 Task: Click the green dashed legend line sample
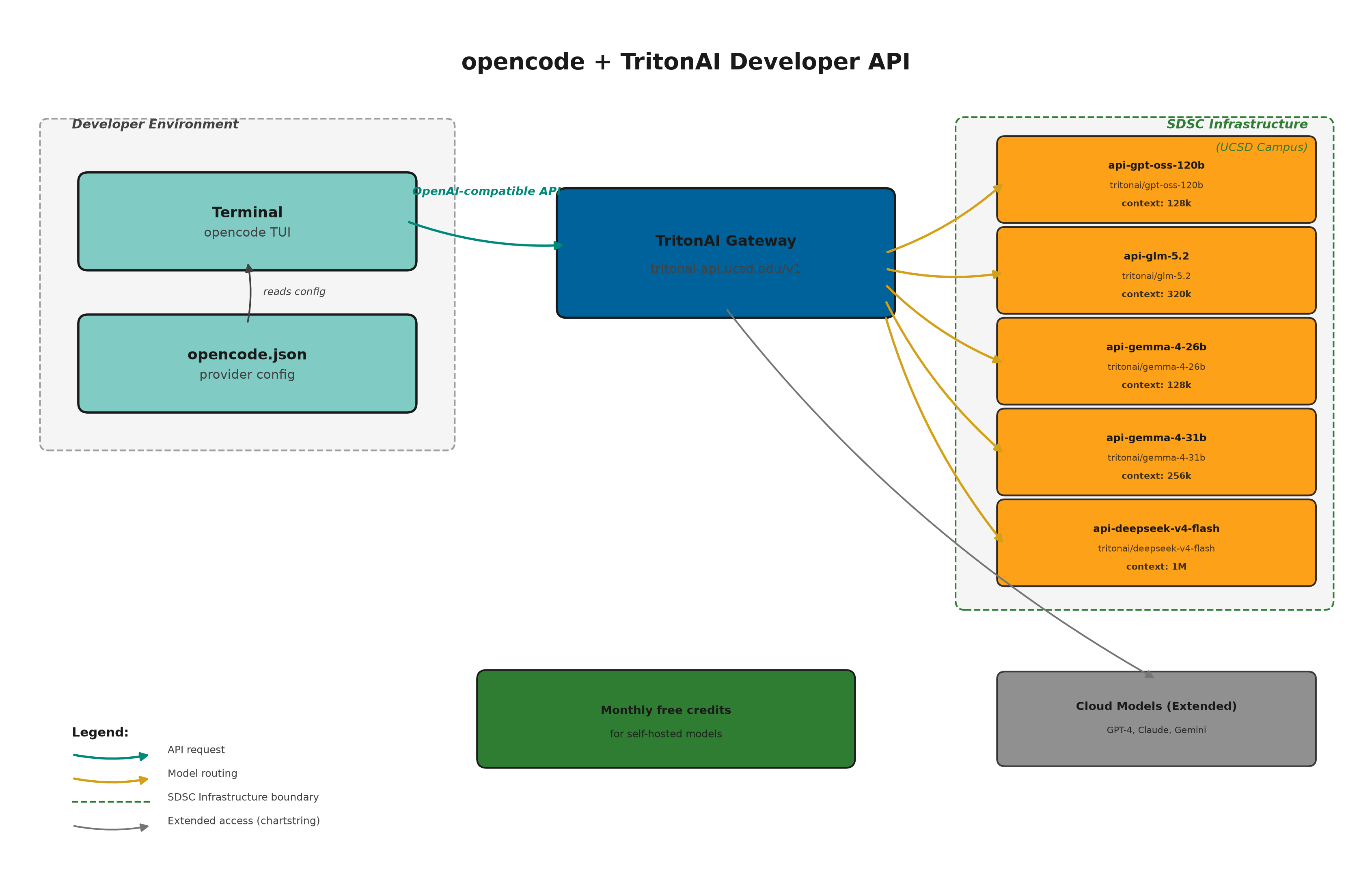pyautogui.click(x=111, y=802)
